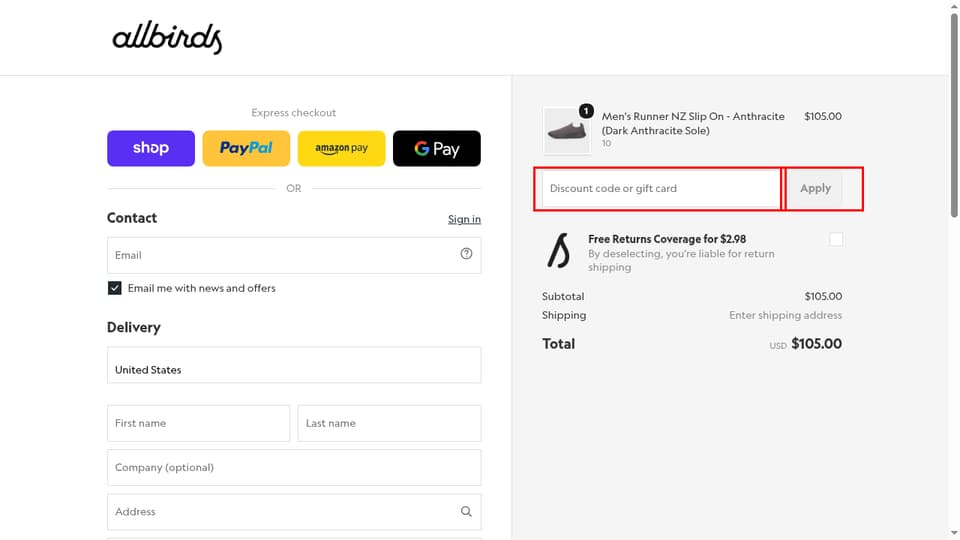Check out using Google Pay
The image size is (960, 540).
tap(437, 148)
